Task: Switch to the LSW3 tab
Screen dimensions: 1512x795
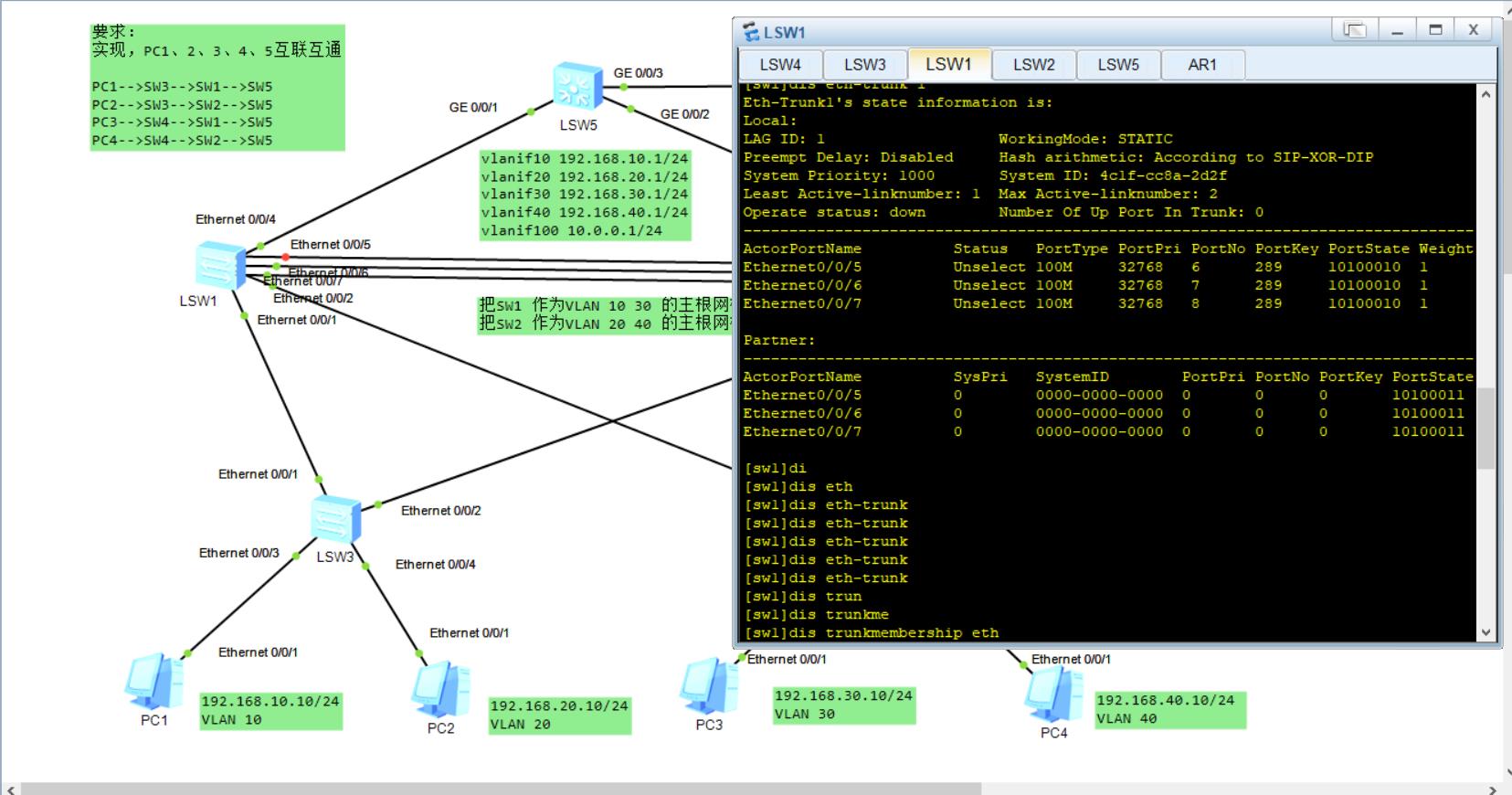Action: point(865,65)
